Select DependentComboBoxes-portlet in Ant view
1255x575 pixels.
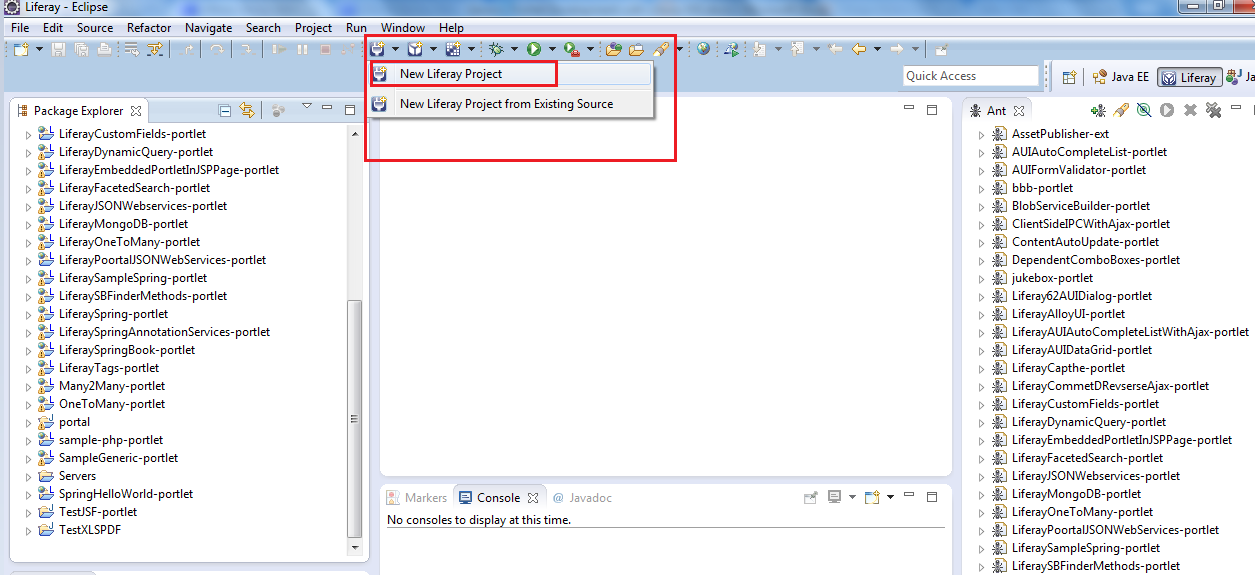(1096, 260)
